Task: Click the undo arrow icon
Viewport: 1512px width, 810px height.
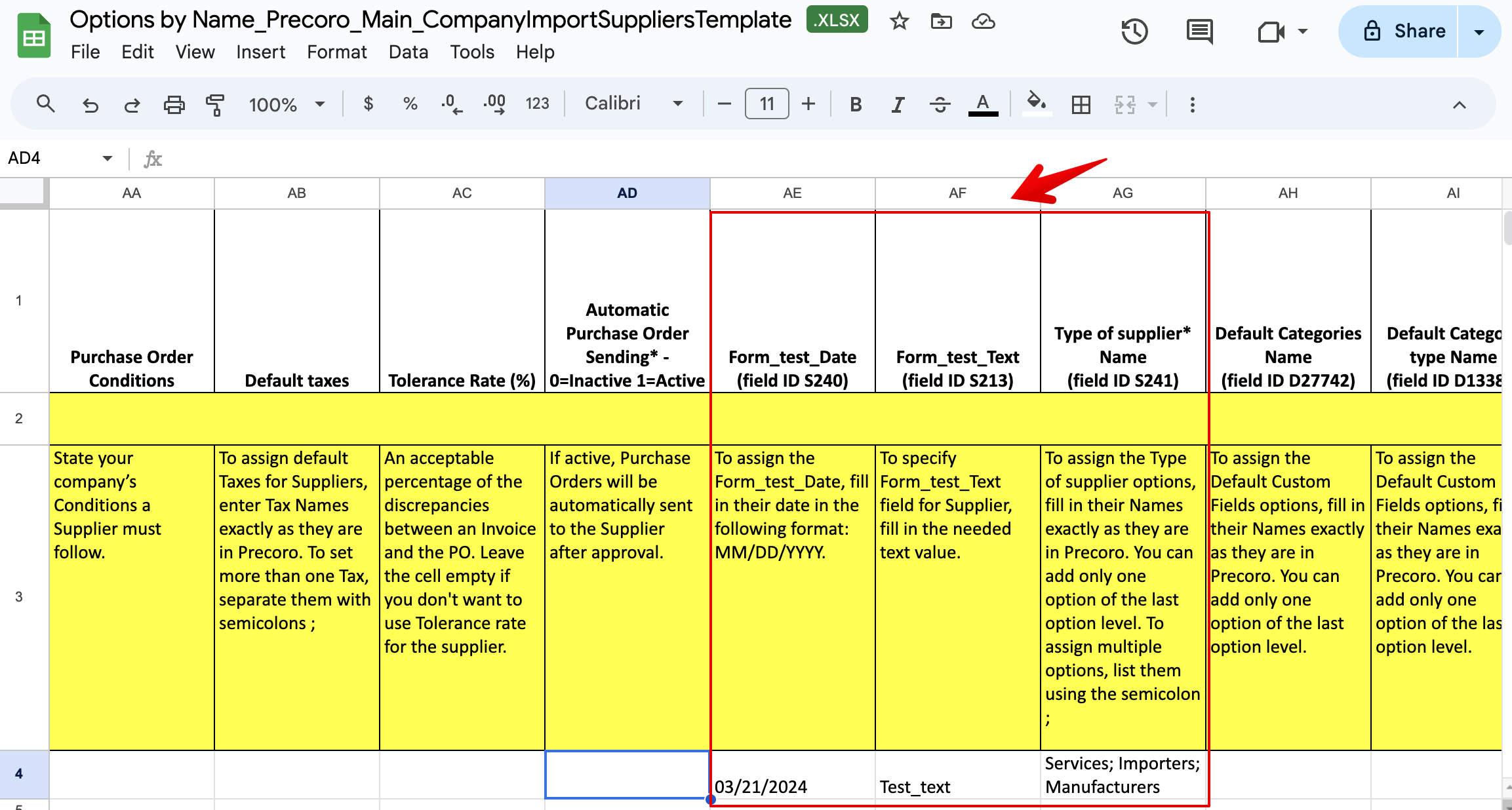Action: tap(90, 104)
